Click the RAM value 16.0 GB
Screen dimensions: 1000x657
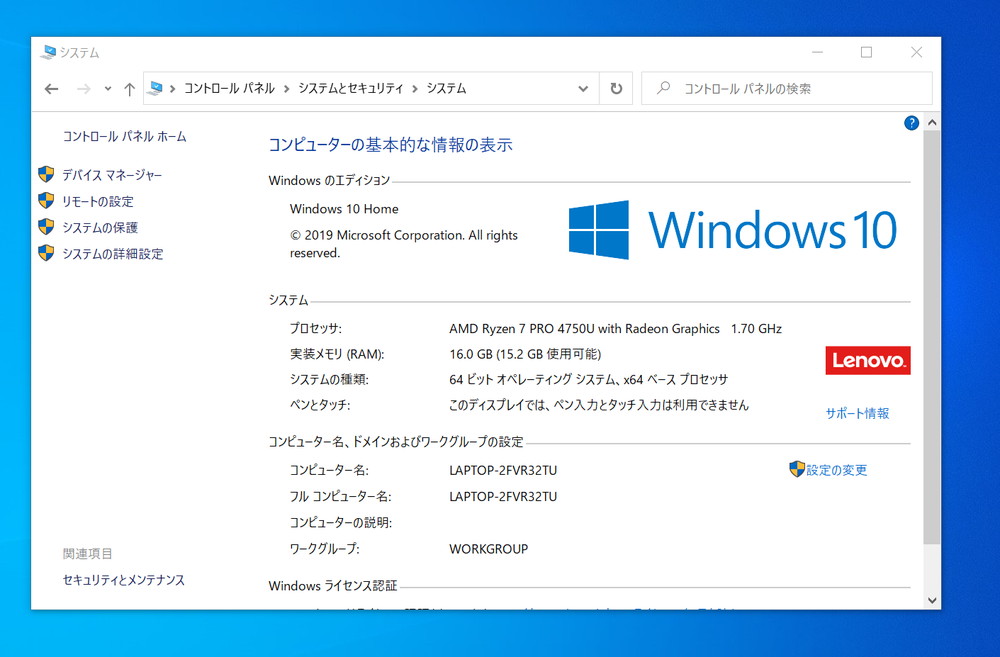(x=471, y=354)
